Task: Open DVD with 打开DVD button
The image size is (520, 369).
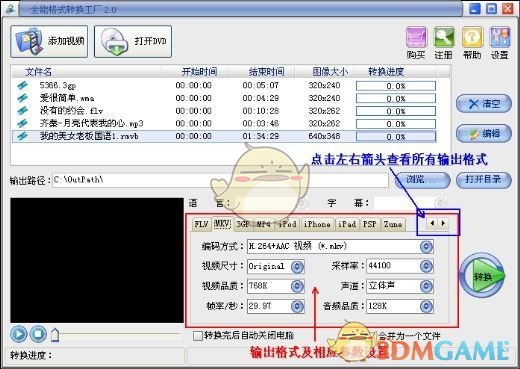Action: click(133, 42)
